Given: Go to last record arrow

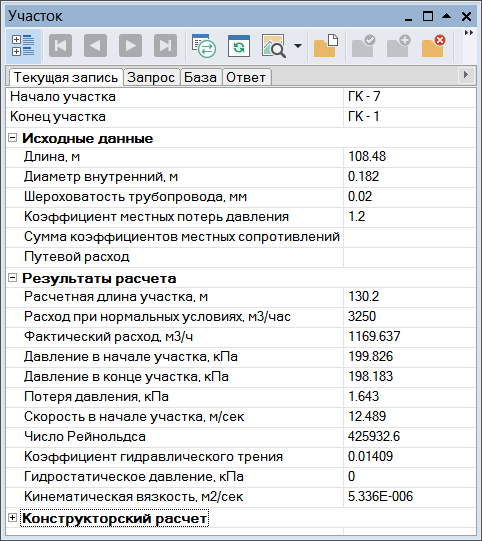Looking at the screenshot, I should pos(165,46).
